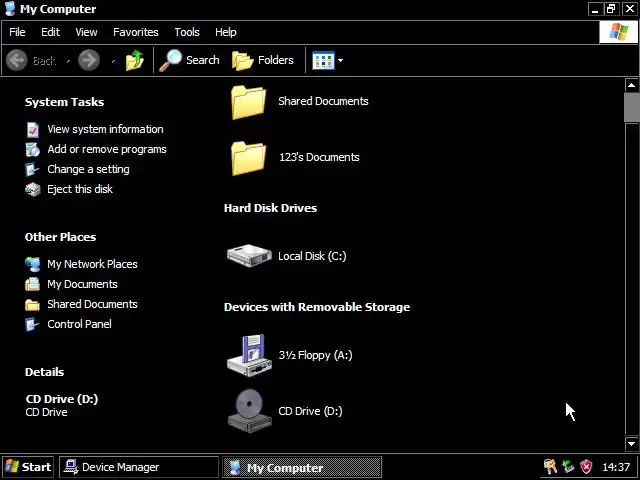Open My Network Places link
640x480 pixels.
point(92,264)
